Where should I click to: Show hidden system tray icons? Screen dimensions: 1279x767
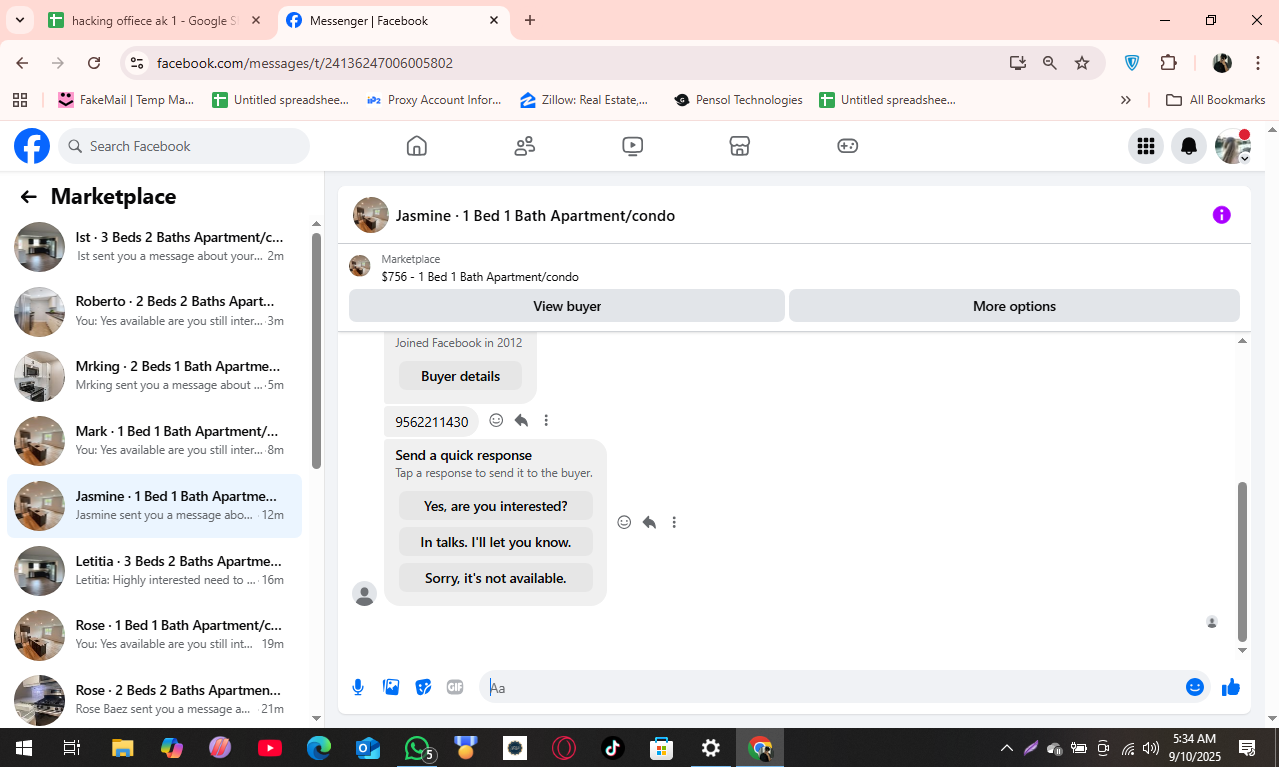pyautogui.click(x=1006, y=748)
